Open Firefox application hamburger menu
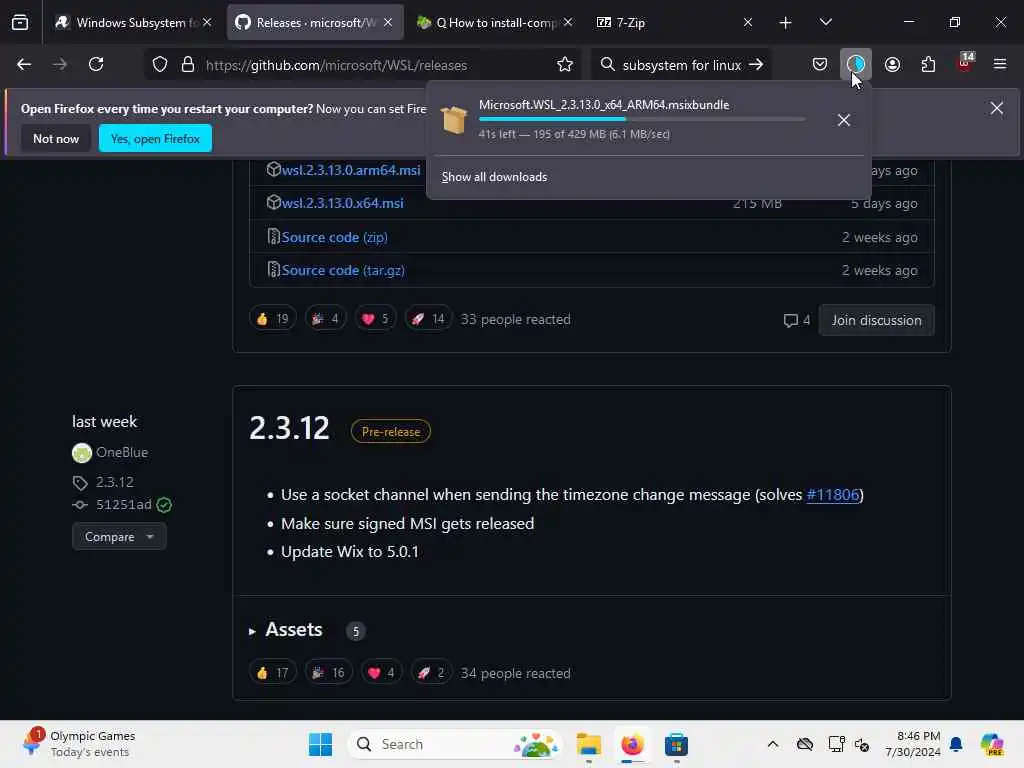Image resolution: width=1024 pixels, height=768 pixels. click(x=1000, y=65)
